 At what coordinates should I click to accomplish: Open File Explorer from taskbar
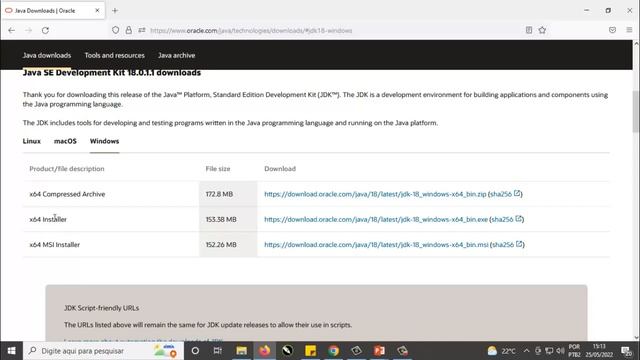242,351
